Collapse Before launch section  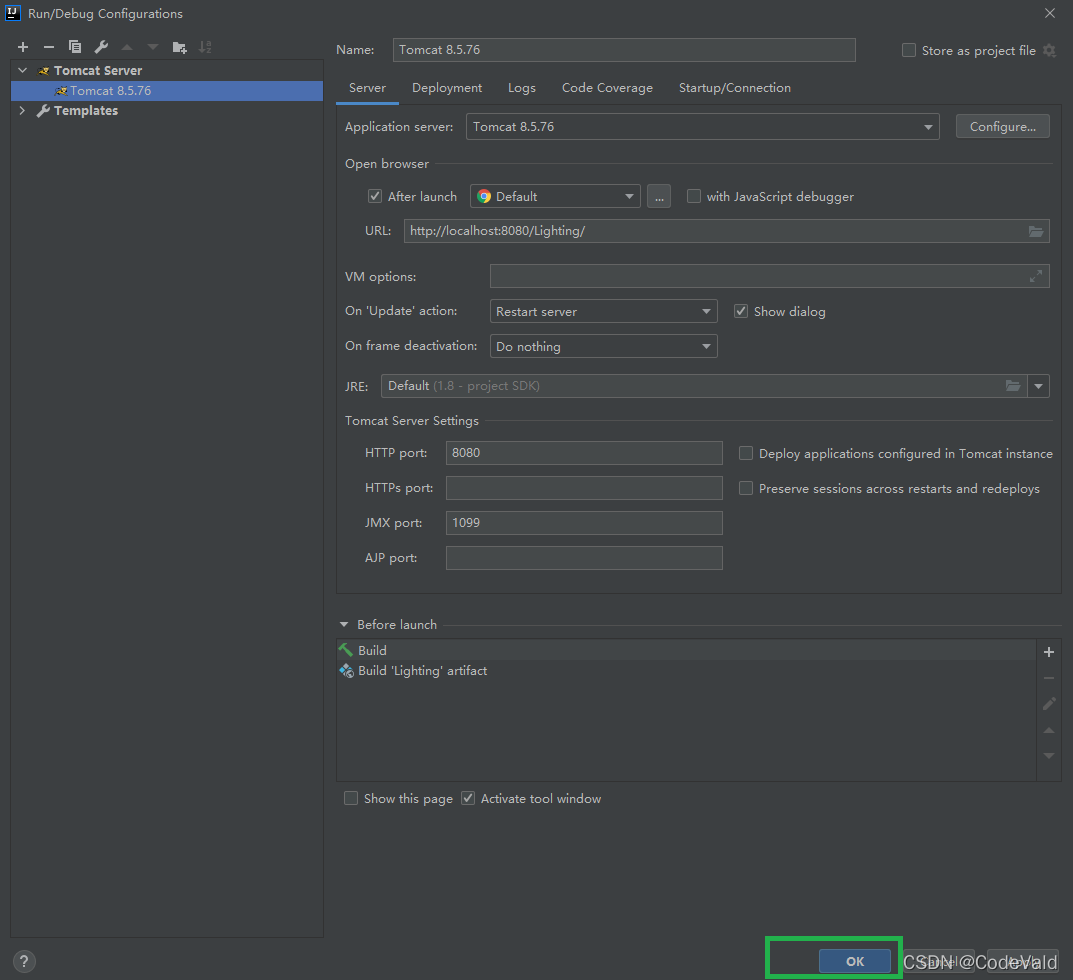344,625
